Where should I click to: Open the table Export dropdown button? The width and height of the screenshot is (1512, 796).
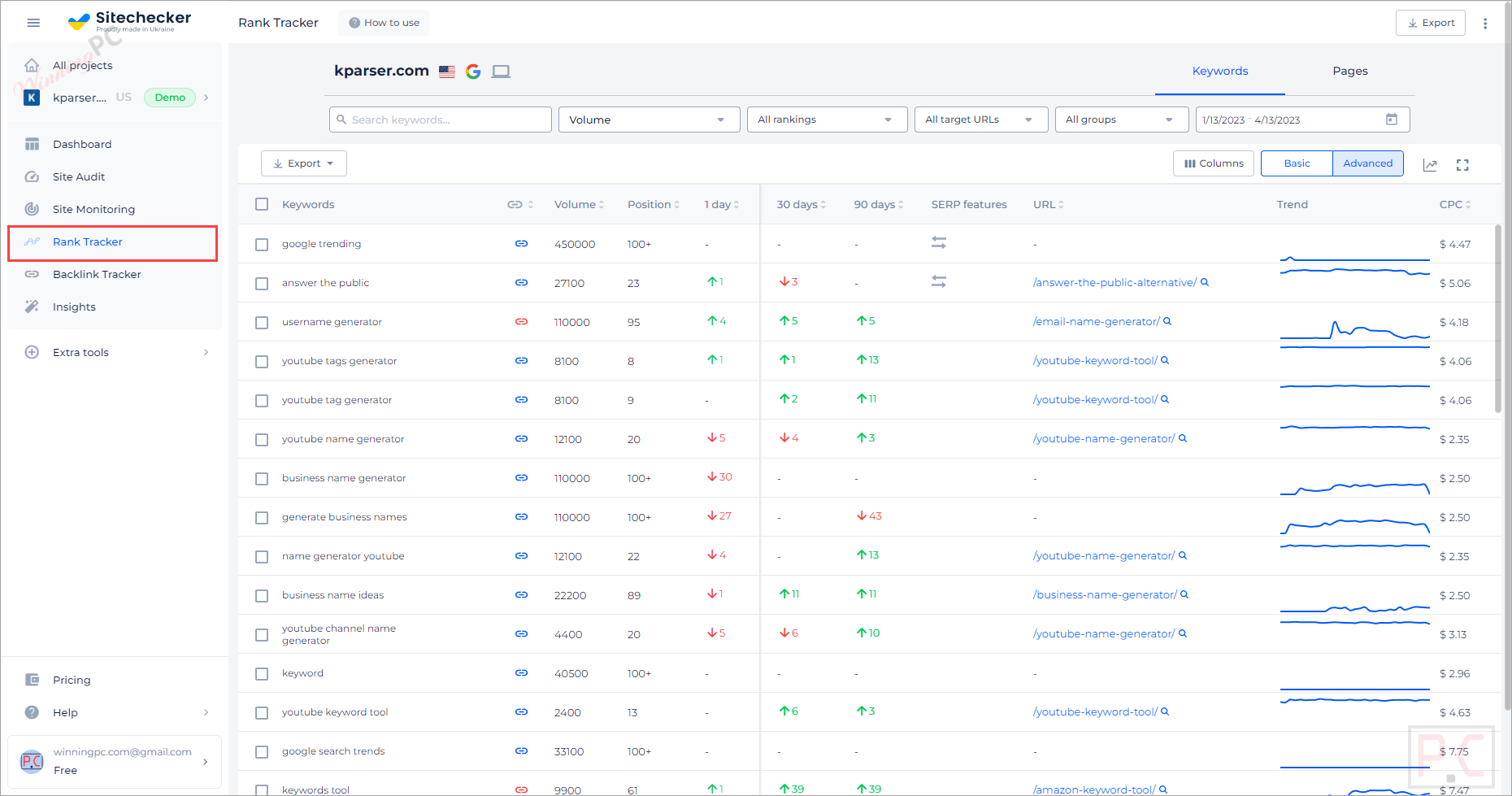(x=304, y=163)
